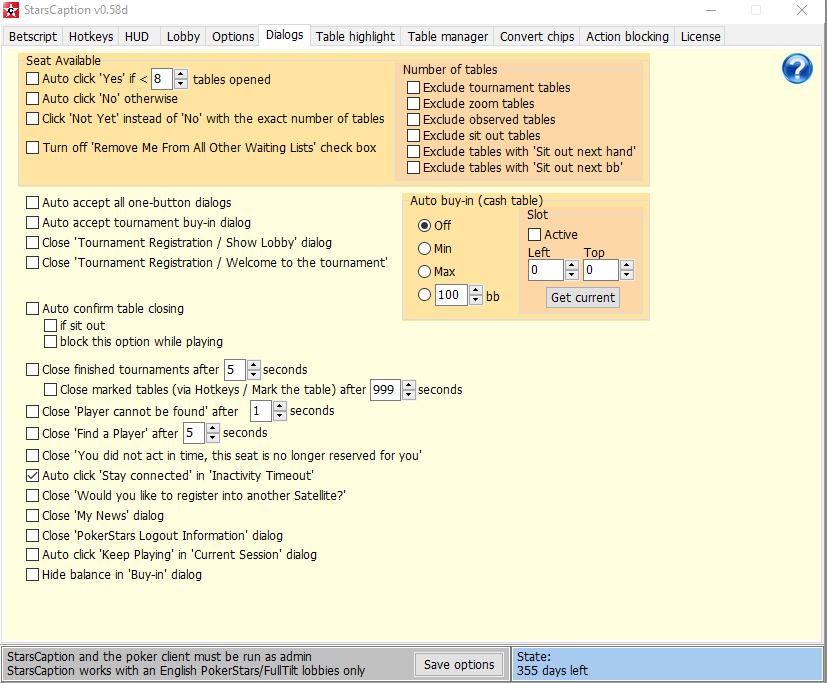Viewport: 827px width, 683px height.
Task: Tick Close 'You did not act in time'
Action: click(x=33, y=456)
